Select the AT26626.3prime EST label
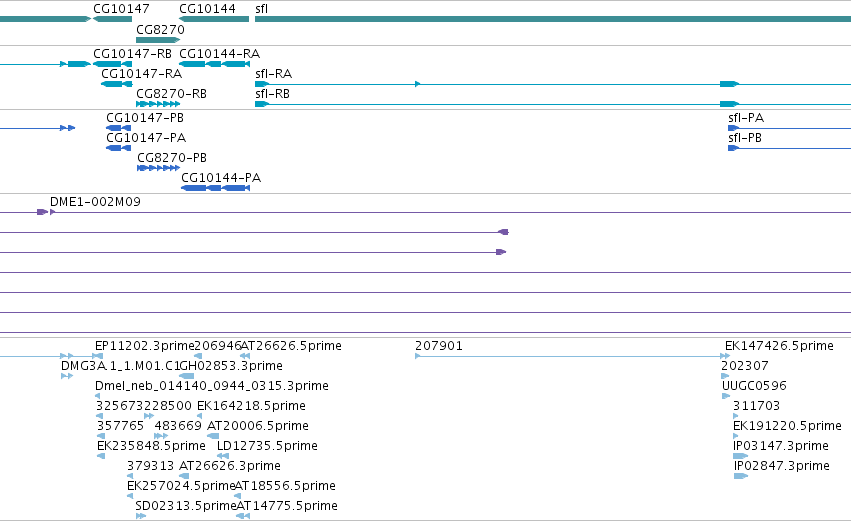Viewport: 851px width, 521px height. point(230,466)
